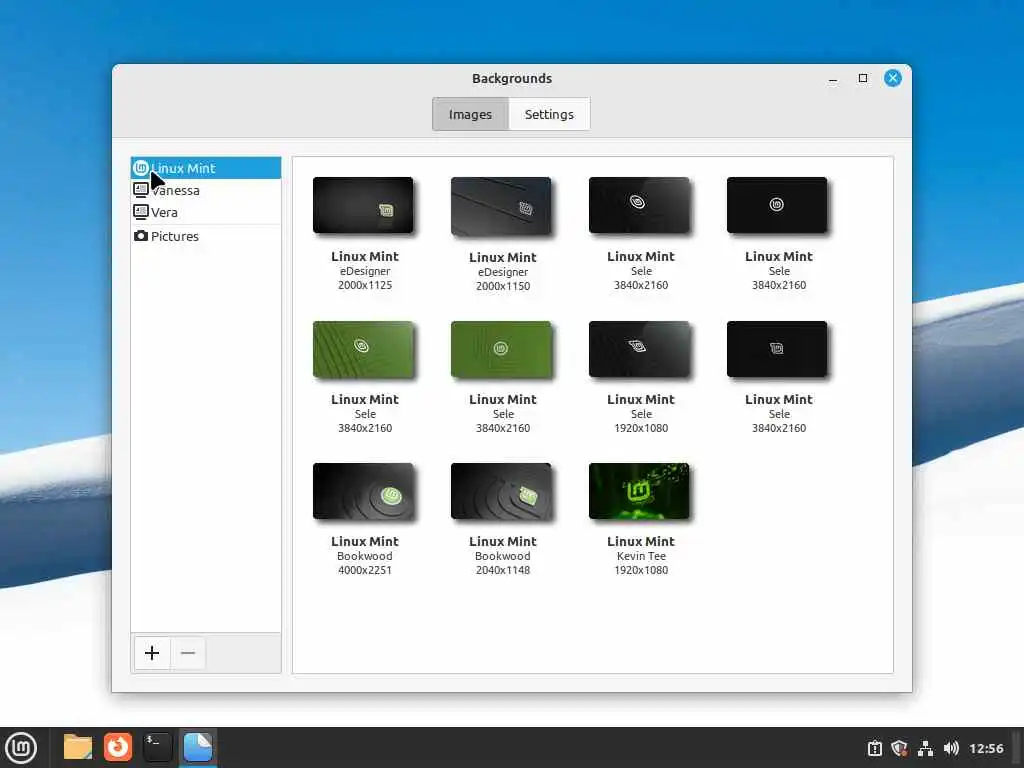Click the "2000x1150" resolution text
The width and height of the screenshot is (1024, 768).
503,286
